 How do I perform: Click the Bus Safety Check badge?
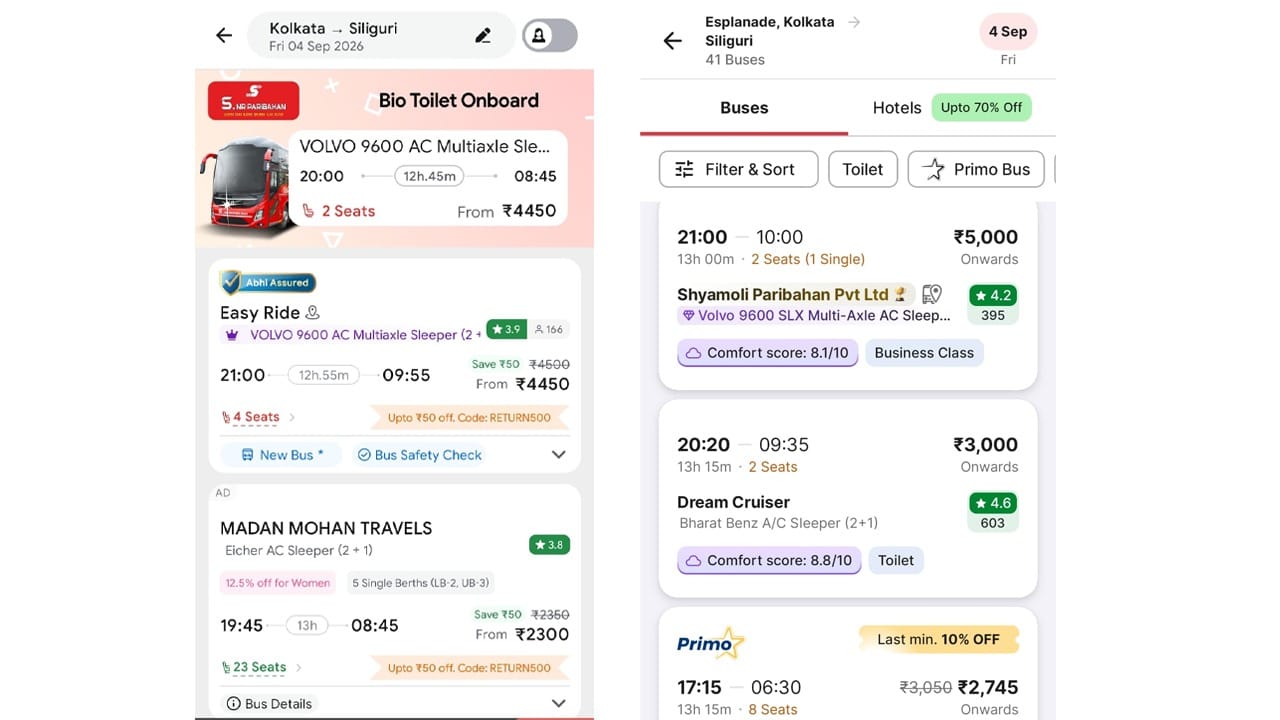tap(420, 455)
